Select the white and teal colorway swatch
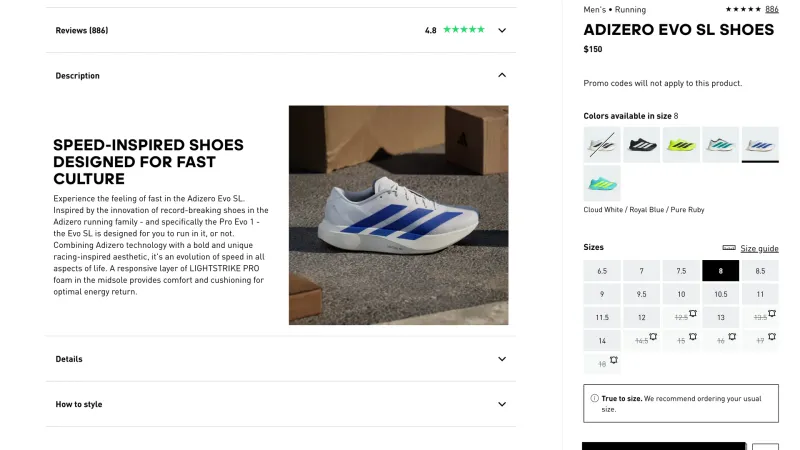 [720, 145]
